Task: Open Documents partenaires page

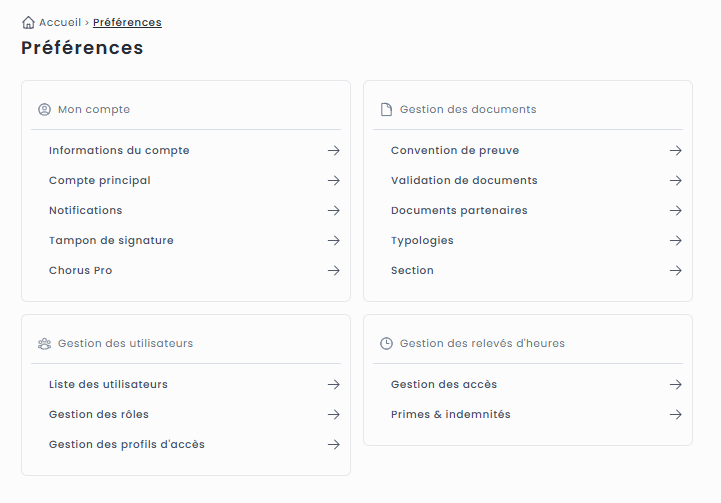Action: [459, 211]
